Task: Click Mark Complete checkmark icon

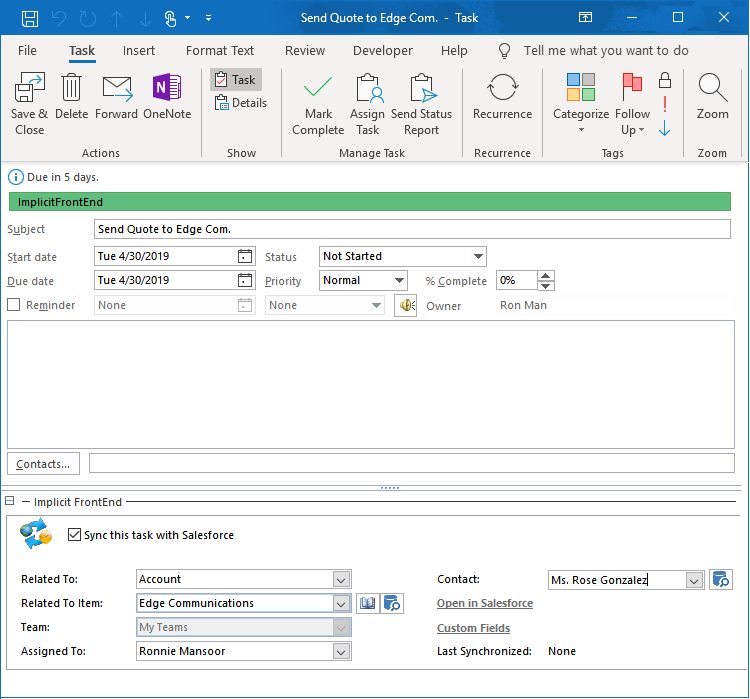Action: [318, 90]
